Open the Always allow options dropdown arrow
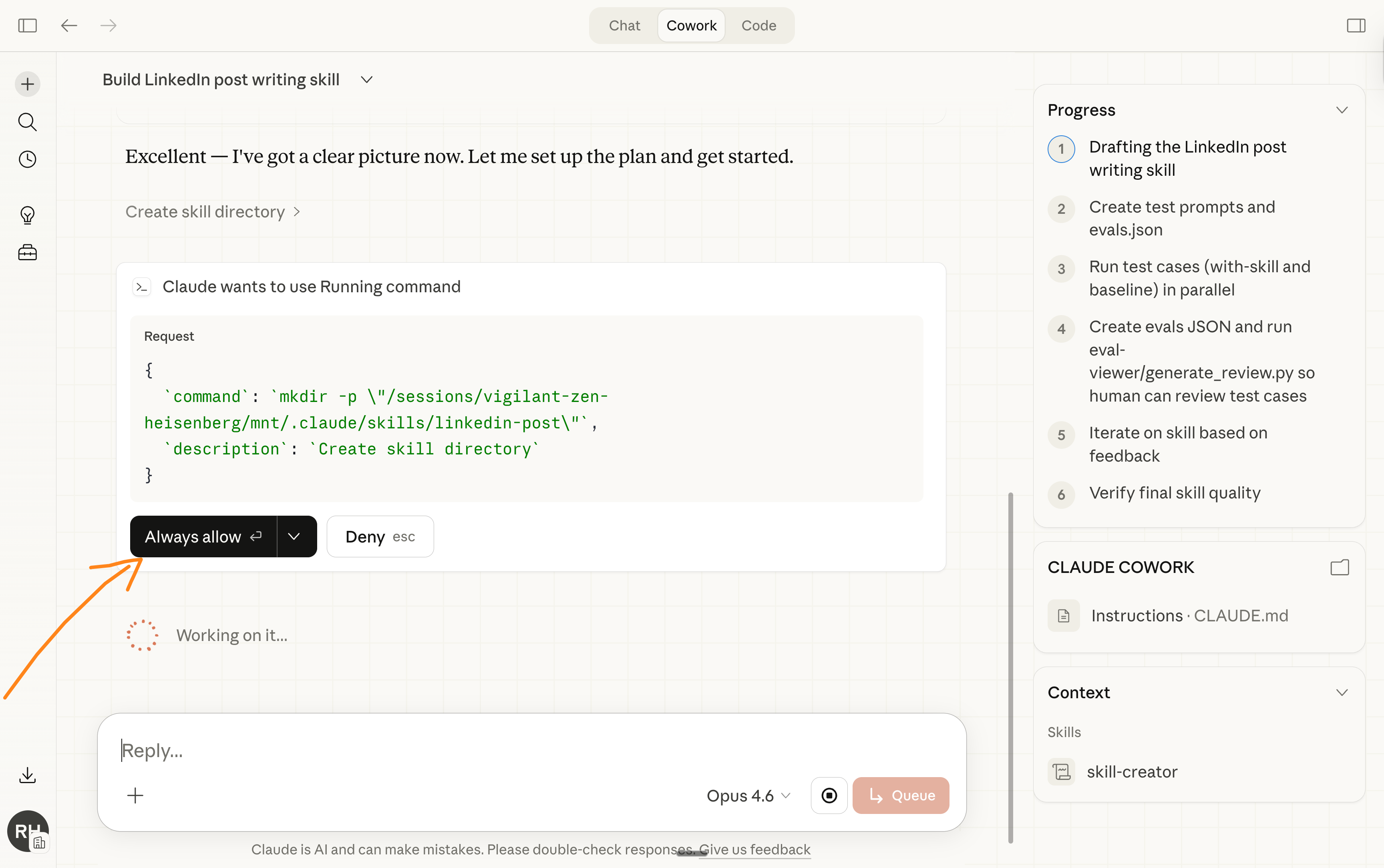This screenshot has height=868, width=1384. (294, 536)
